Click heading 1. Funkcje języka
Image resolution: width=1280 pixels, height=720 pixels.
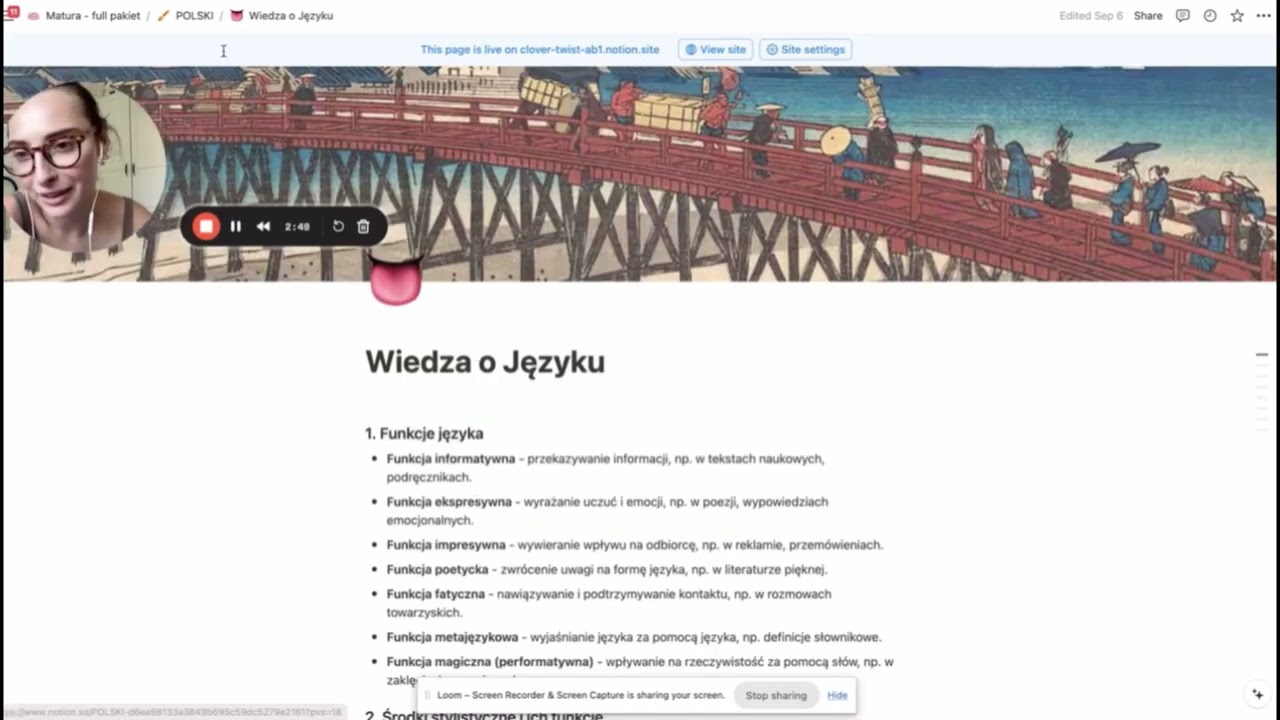424,433
